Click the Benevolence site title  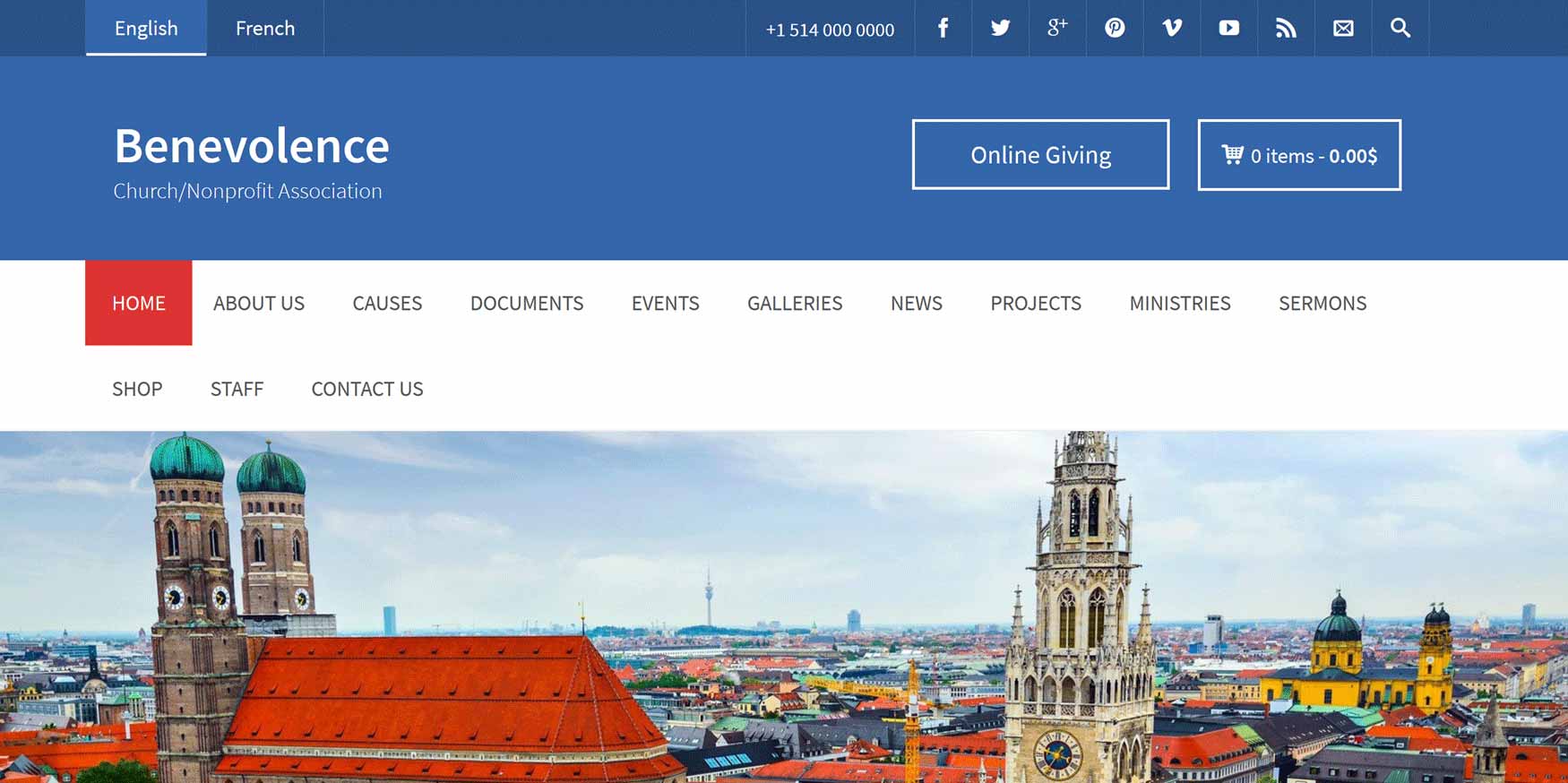tap(252, 145)
